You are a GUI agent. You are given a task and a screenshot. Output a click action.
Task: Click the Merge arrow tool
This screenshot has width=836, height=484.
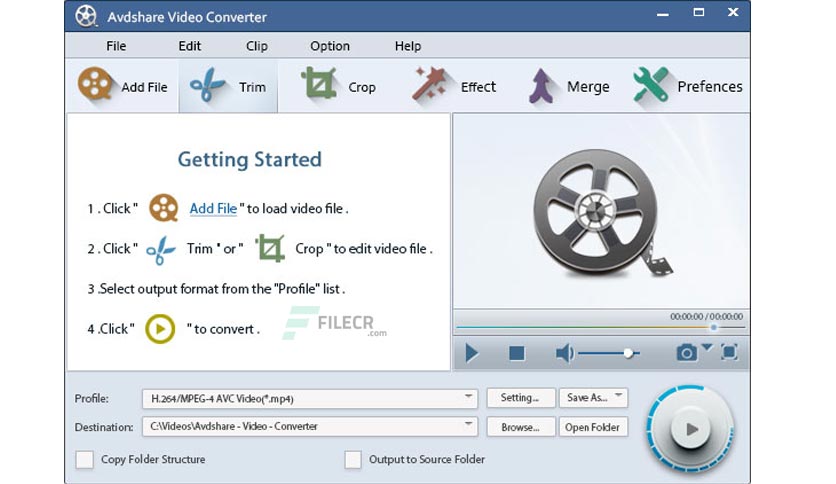[x=542, y=85]
